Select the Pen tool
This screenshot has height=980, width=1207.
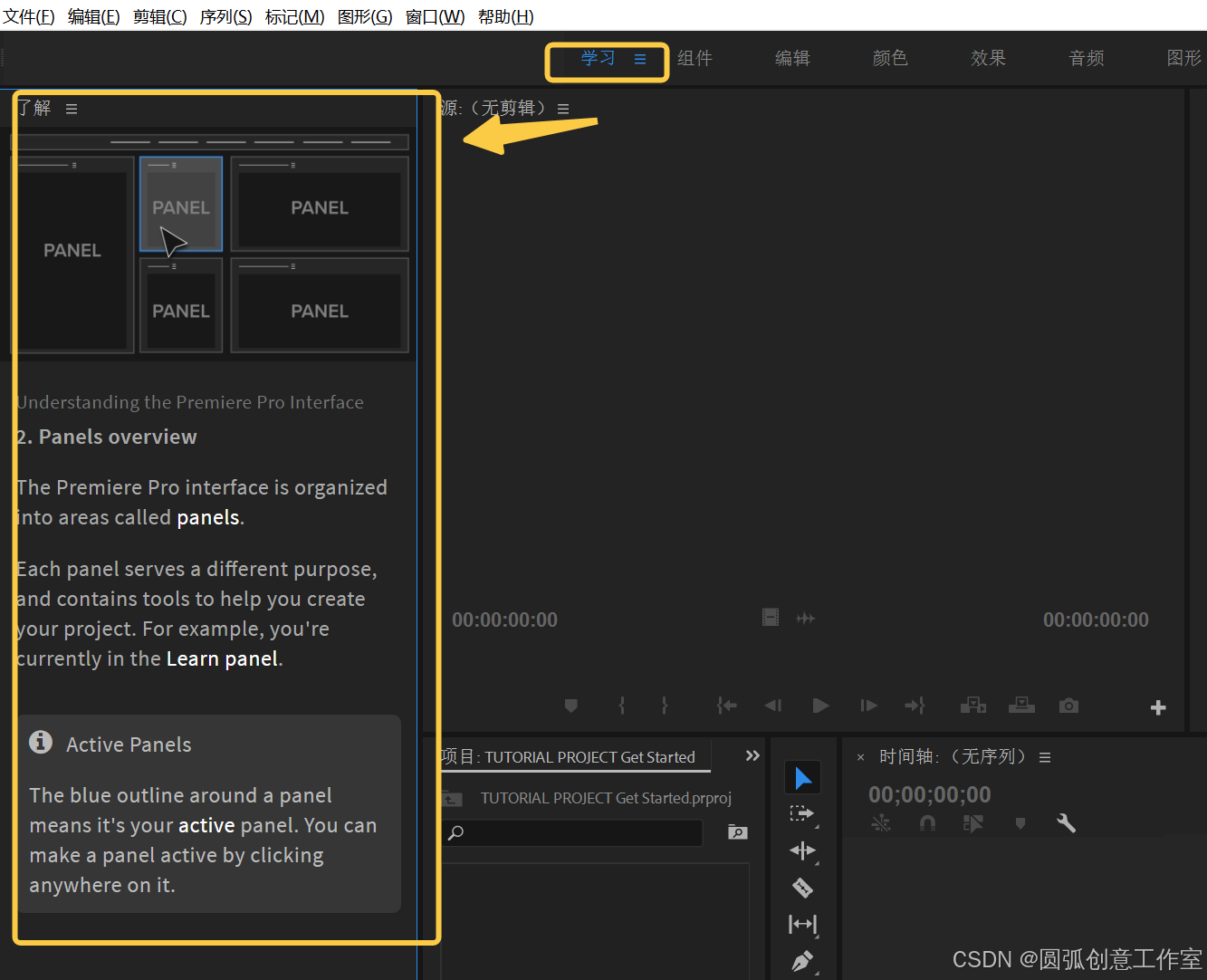tap(802, 961)
